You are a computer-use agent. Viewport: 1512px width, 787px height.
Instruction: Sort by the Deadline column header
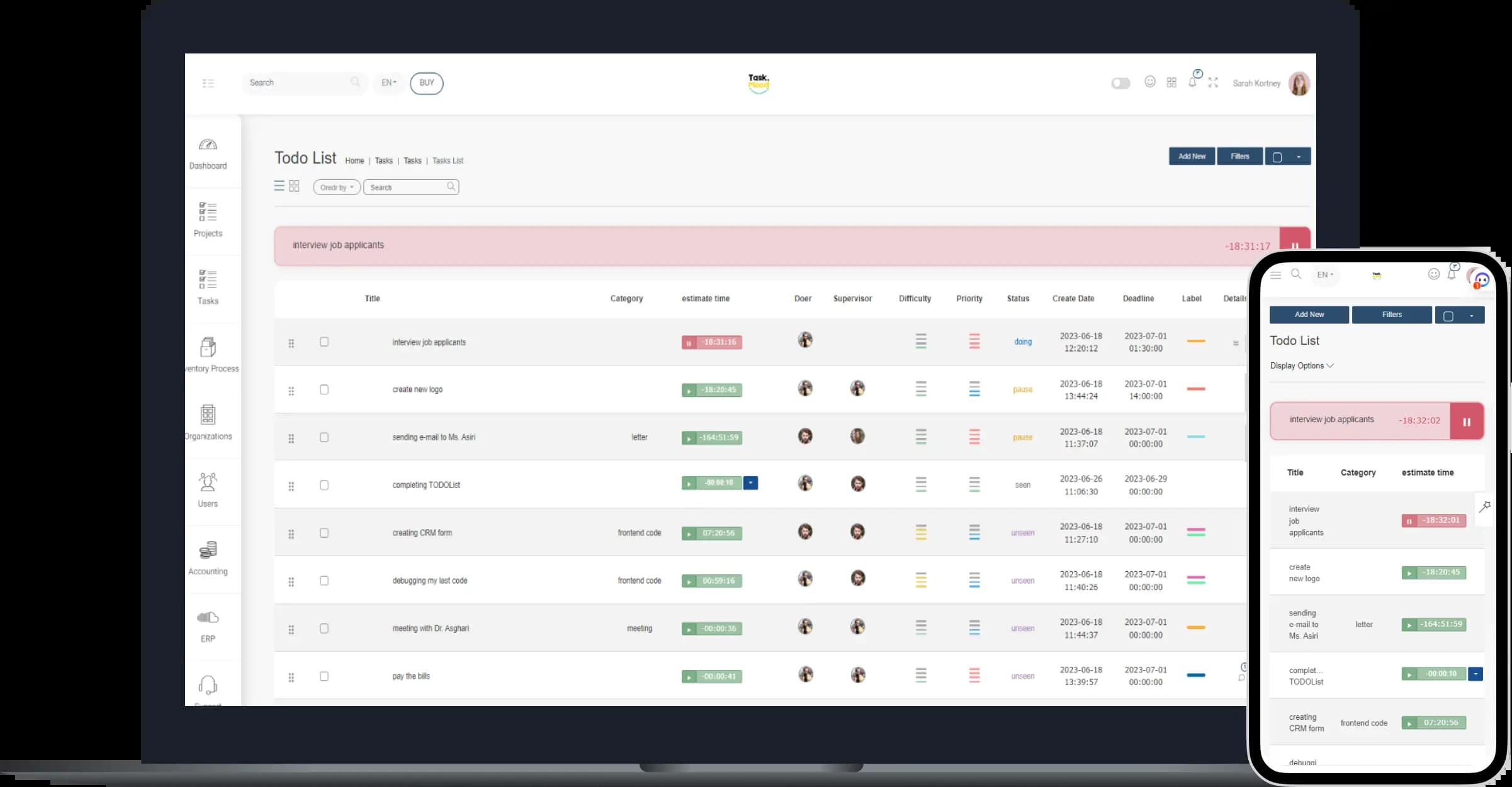click(1138, 299)
